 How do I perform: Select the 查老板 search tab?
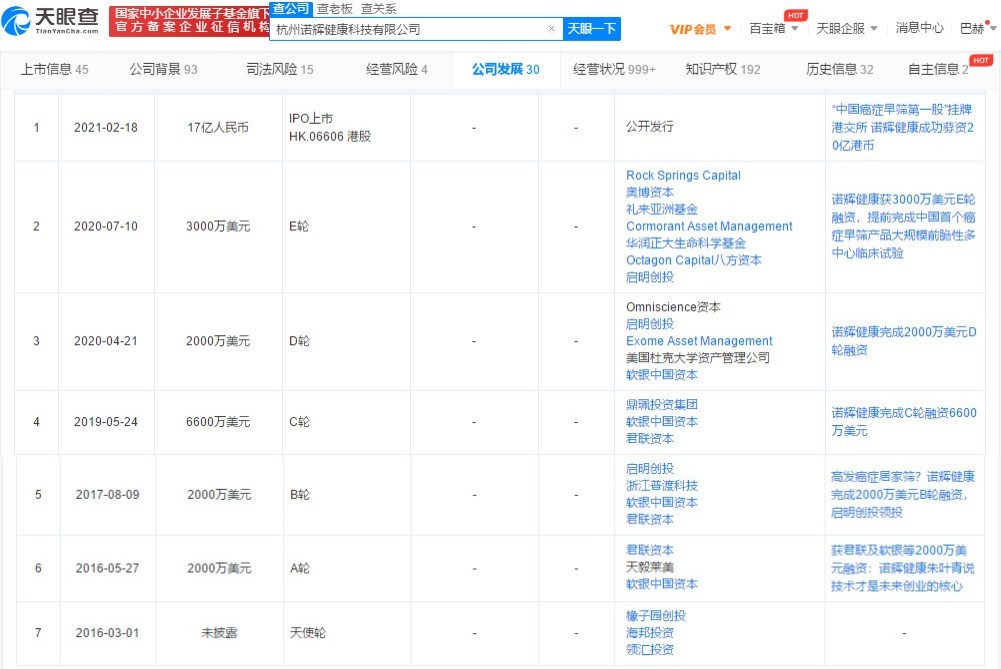point(335,9)
